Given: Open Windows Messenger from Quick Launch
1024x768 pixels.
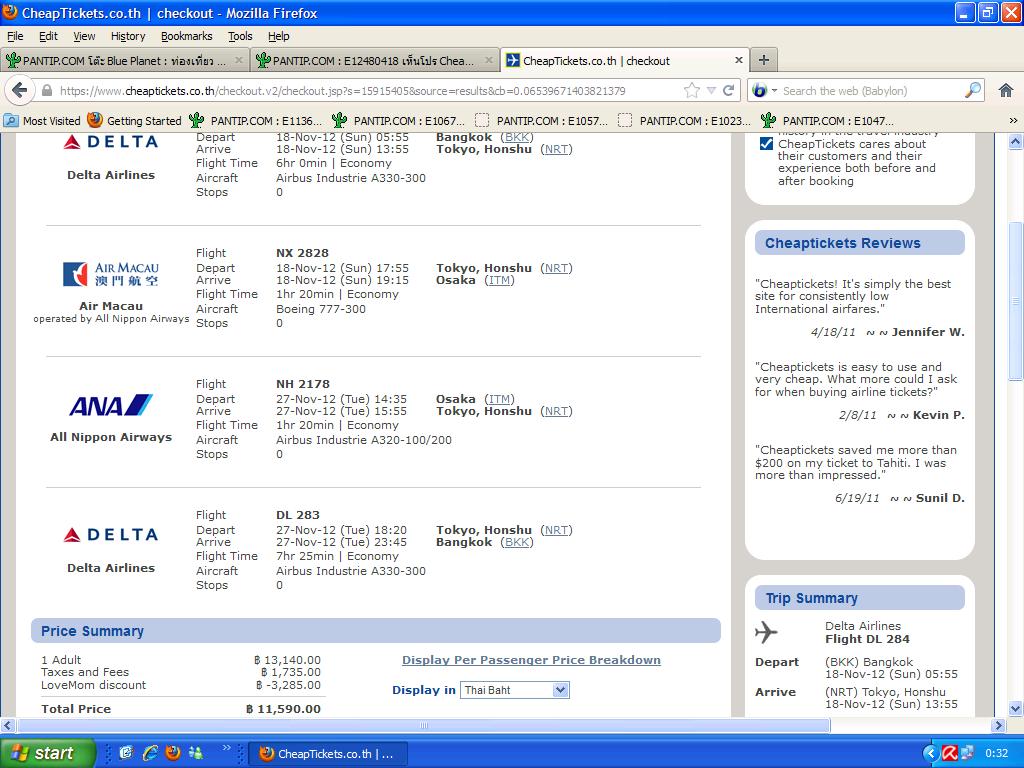Looking at the screenshot, I should pos(195,753).
